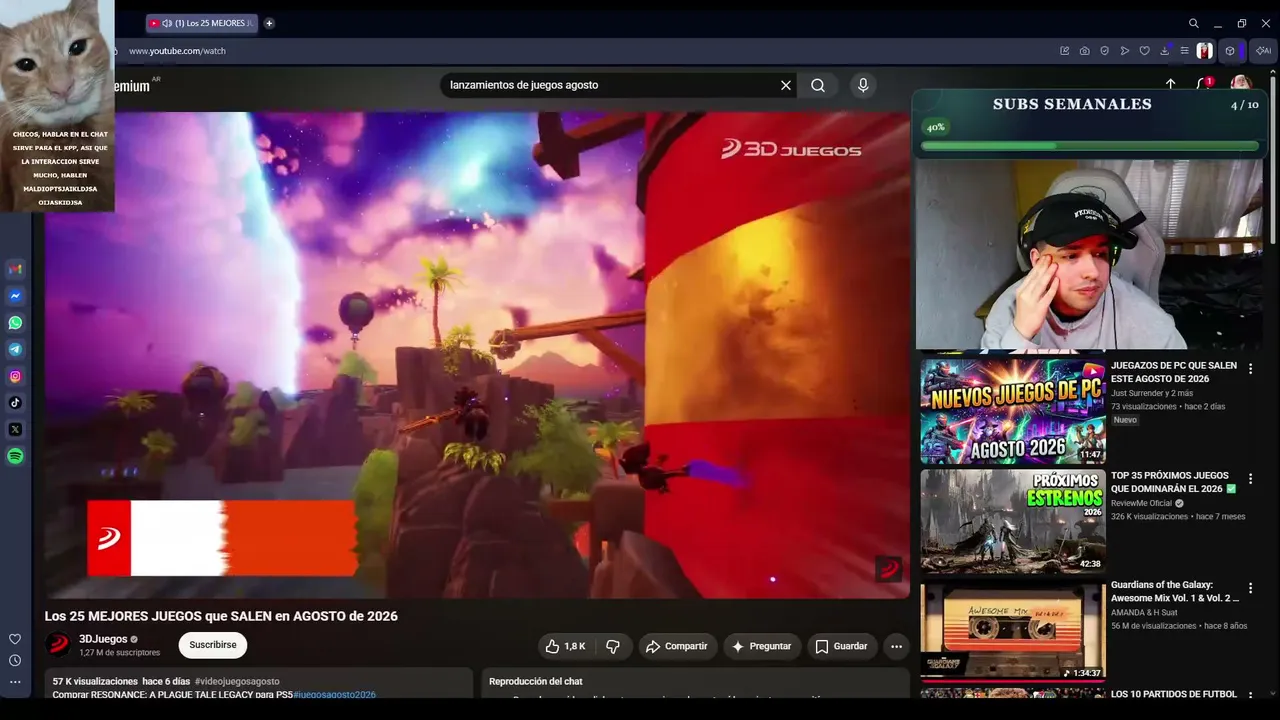Open YouTube notifications bell

[1205, 85]
